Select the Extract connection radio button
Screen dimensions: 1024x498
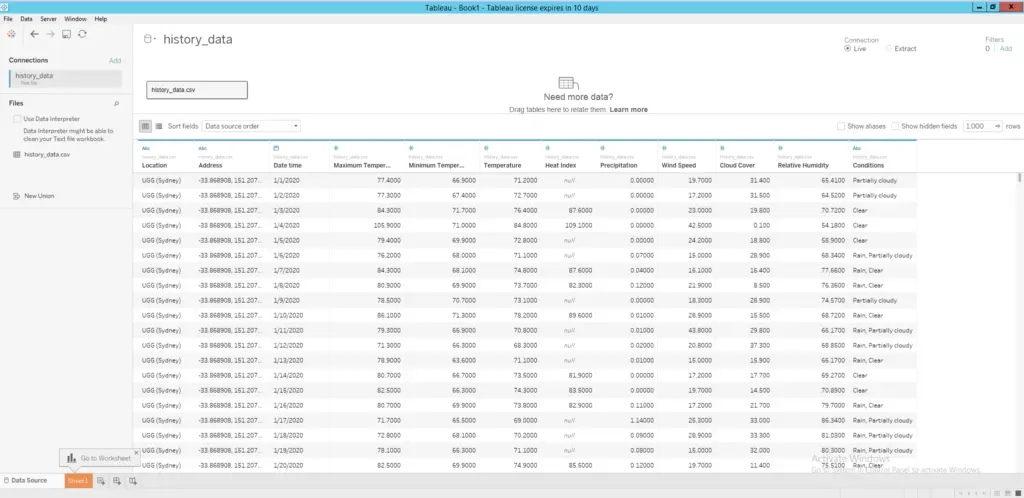(889, 48)
